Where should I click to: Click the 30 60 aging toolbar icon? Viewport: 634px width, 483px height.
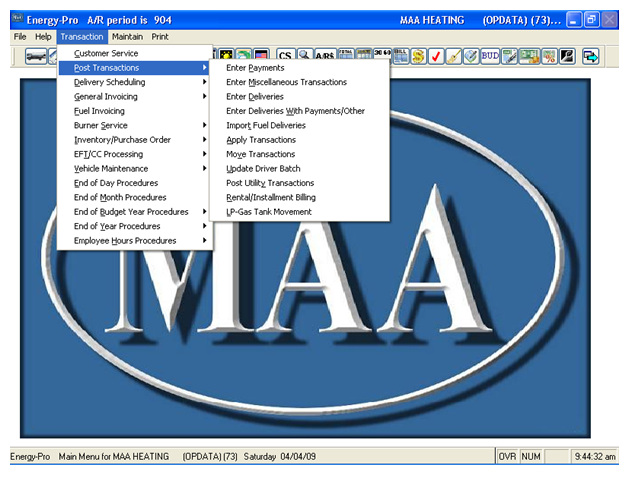point(382,56)
